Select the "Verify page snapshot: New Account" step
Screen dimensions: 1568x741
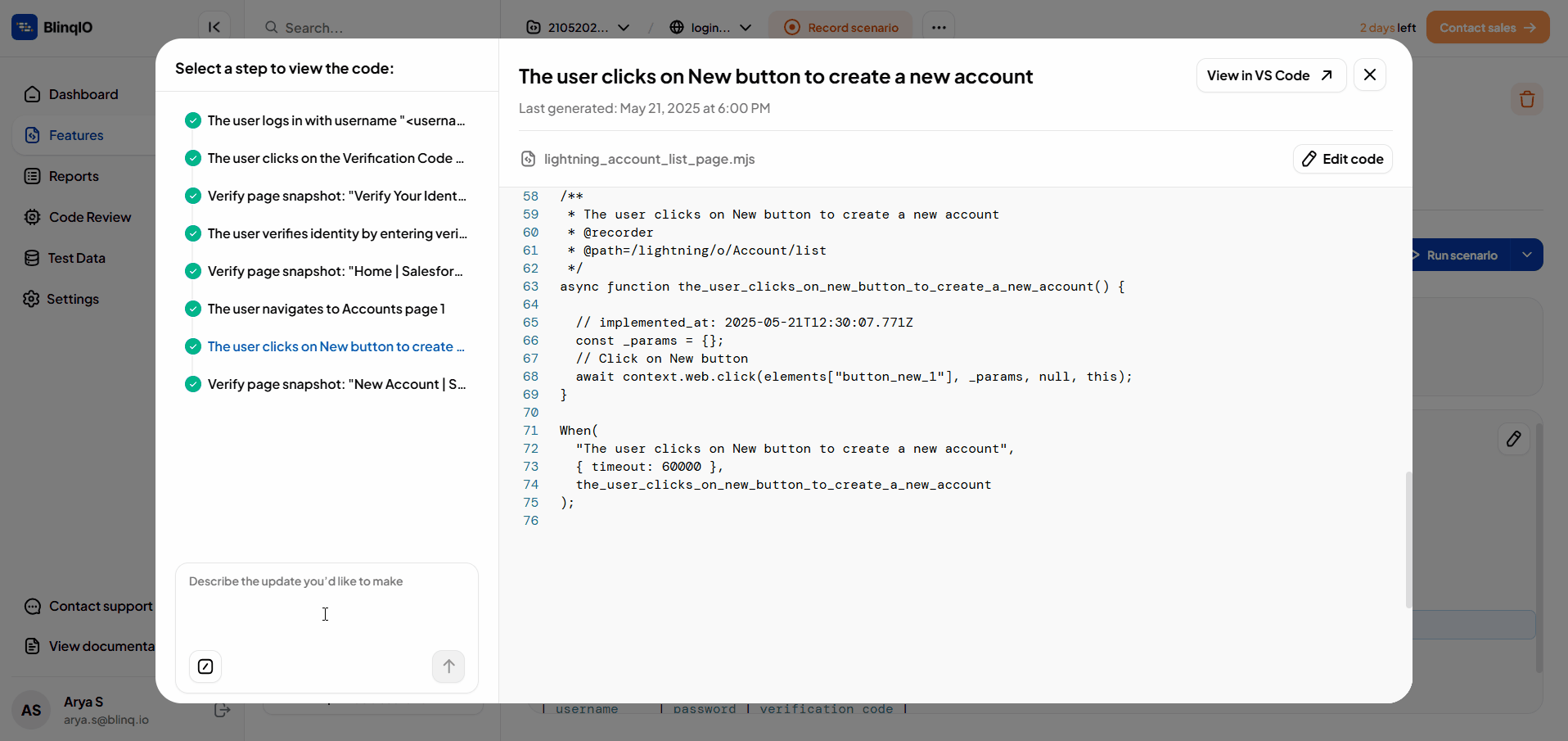336,384
